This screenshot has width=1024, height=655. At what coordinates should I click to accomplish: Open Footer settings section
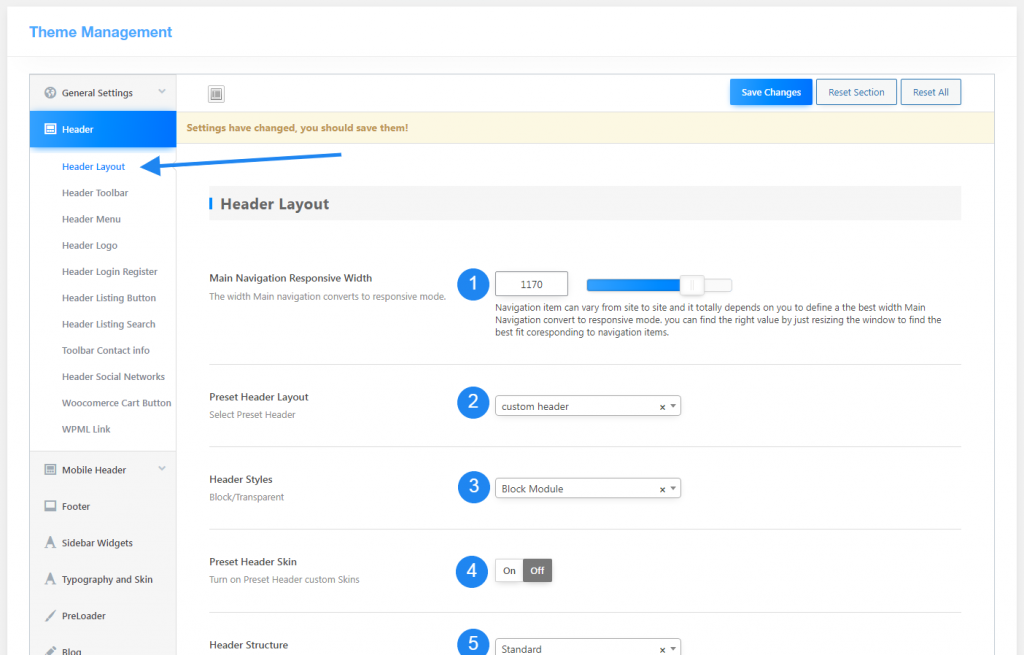point(103,506)
